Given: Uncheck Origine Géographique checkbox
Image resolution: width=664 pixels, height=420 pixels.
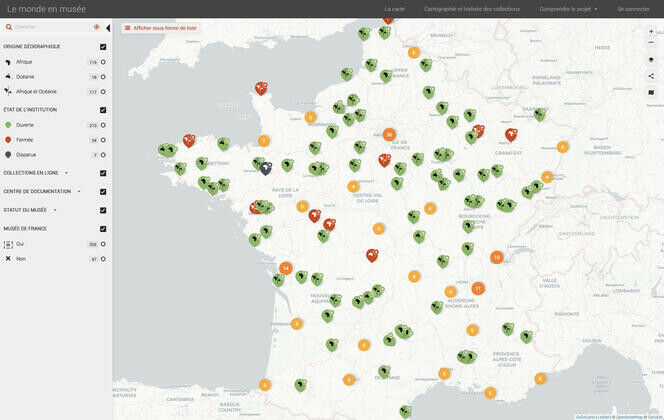Looking at the screenshot, I should pyautogui.click(x=103, y=47).
